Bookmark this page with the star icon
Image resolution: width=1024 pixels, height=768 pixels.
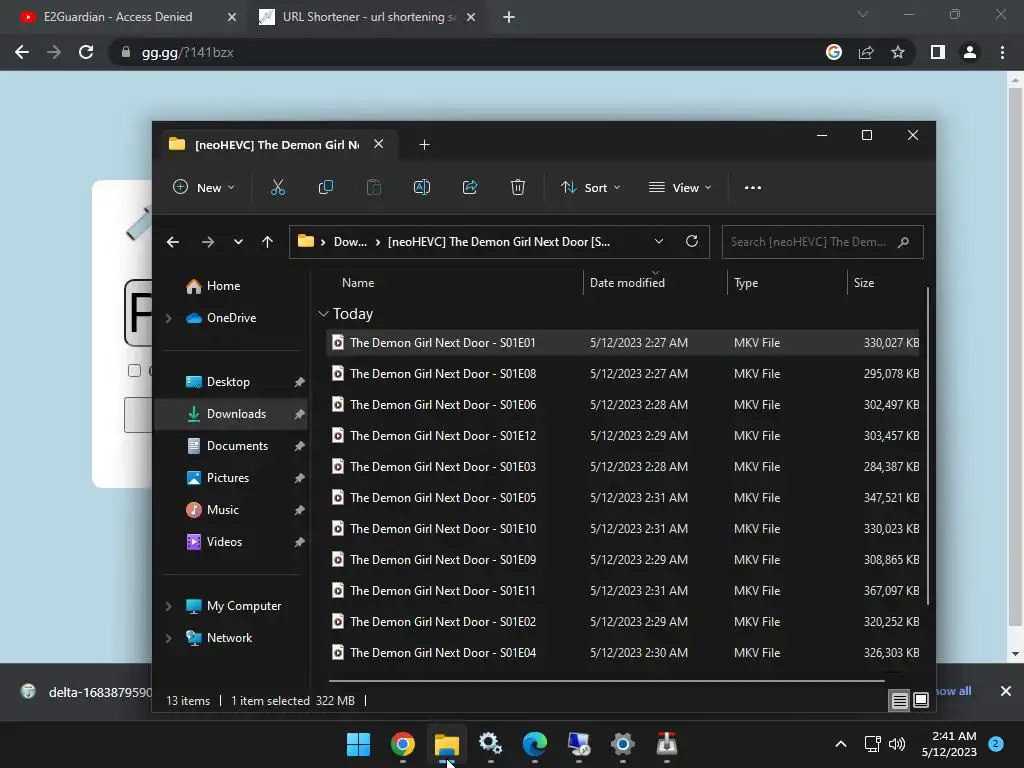(898, 52)
